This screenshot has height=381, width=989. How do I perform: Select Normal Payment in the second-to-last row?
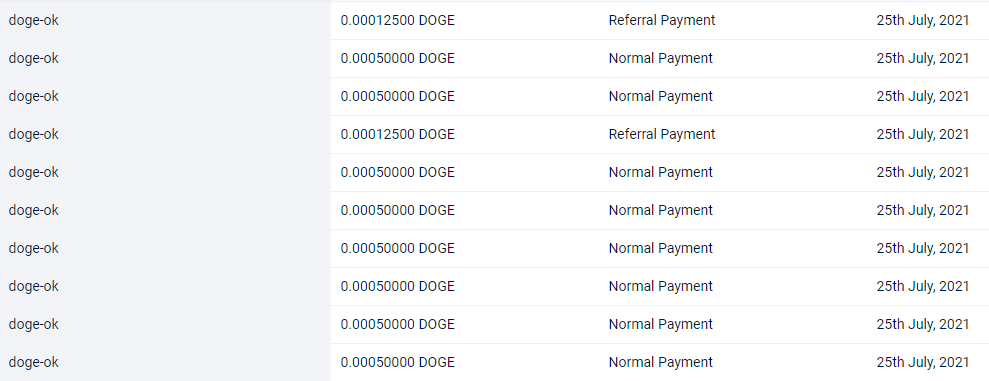point(660,324)
